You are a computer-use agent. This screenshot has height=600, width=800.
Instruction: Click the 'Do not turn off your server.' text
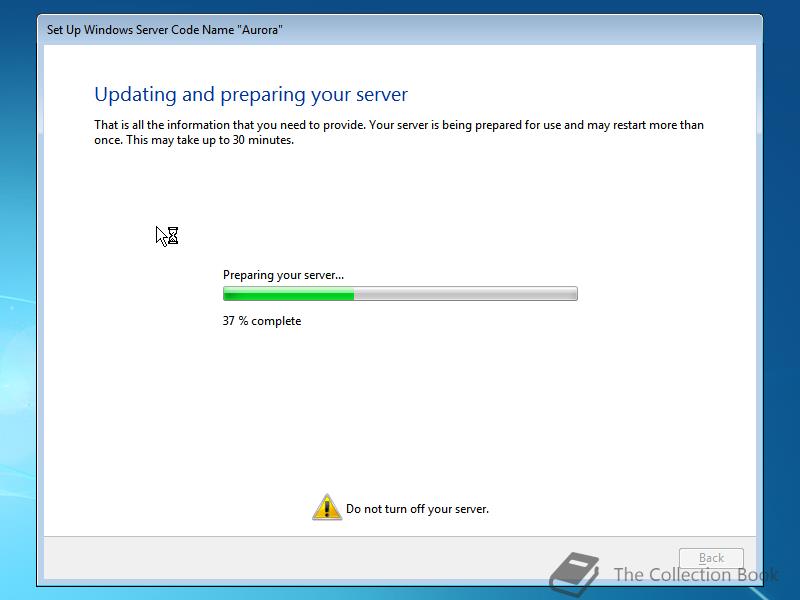click(x=417, y=509)
